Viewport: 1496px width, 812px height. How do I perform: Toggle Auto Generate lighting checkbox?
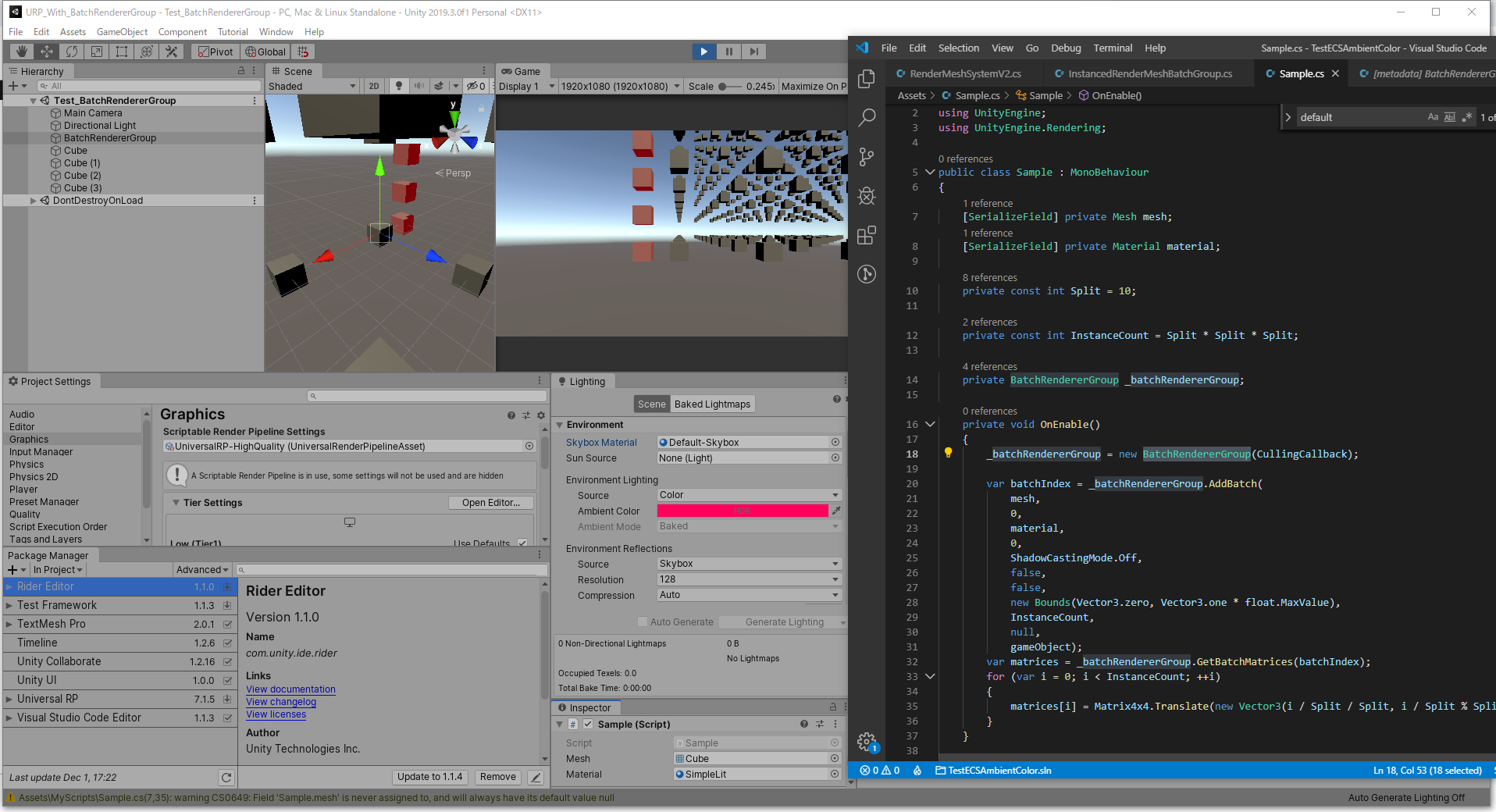coord(643,622)
